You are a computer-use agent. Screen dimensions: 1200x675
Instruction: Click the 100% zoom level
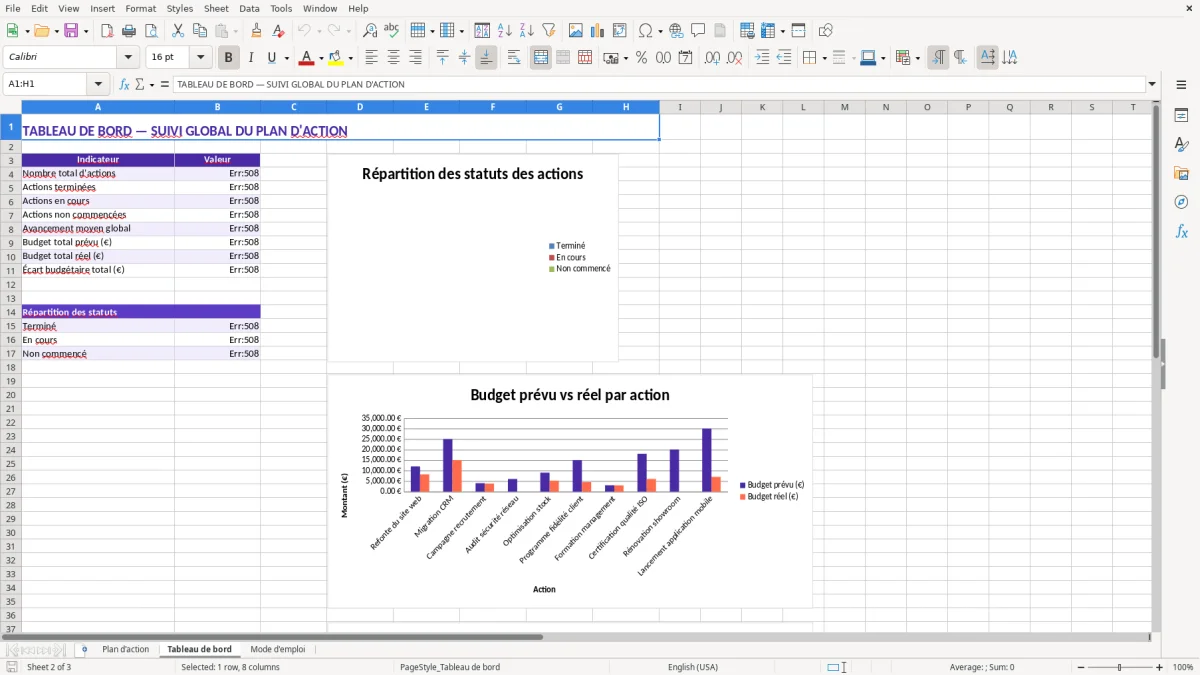[x=1183, y=667]
